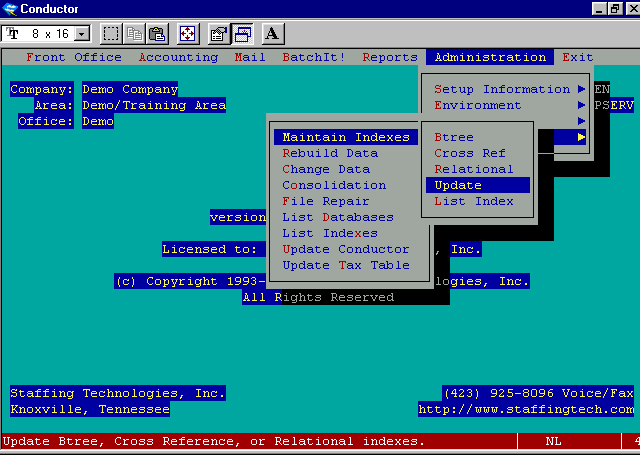Open the Front Office menu
The image size is (640, 455).
pyautogui.click(x=74, y=57)
